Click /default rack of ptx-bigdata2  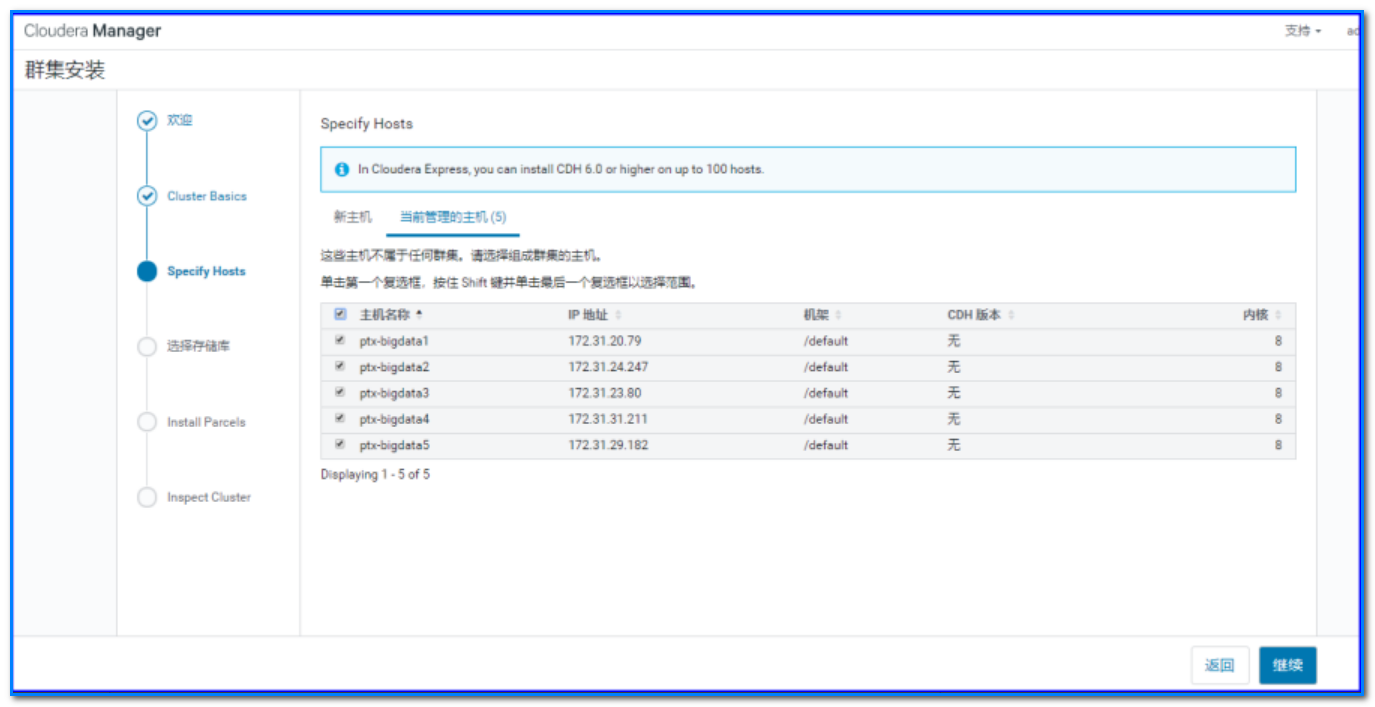click(x=826, y=367)
